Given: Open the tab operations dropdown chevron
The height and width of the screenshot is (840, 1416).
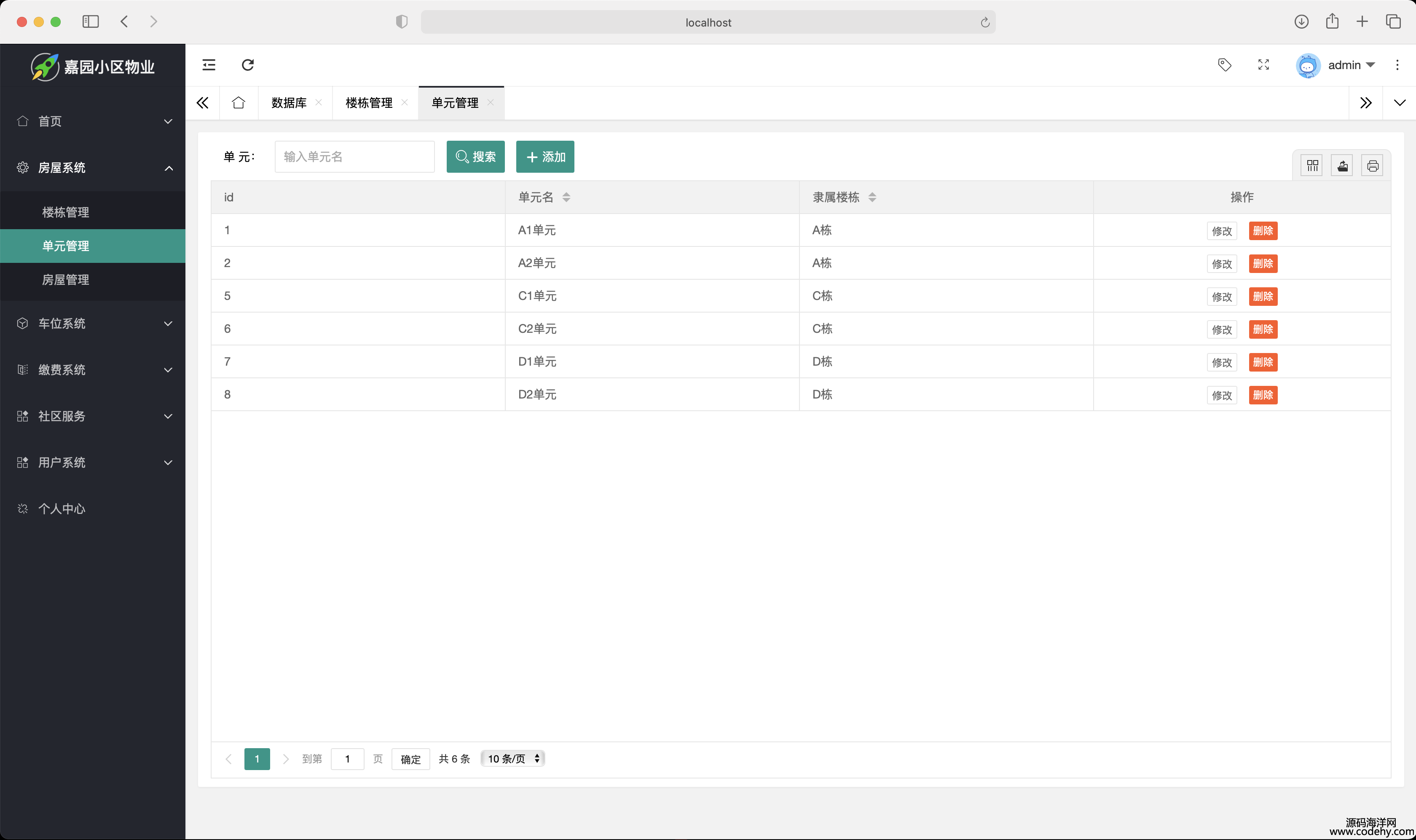Looking at the screenshot, I should coord(1399,103).
